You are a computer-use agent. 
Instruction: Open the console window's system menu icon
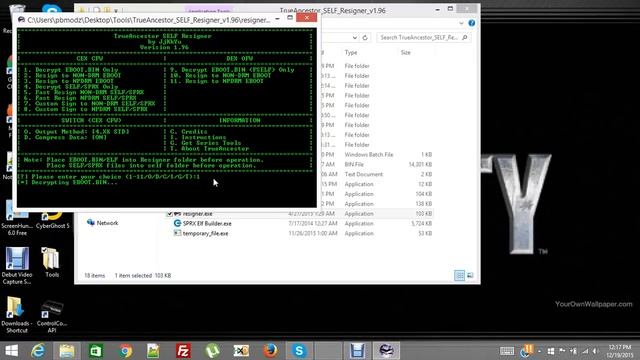(21, 20)
